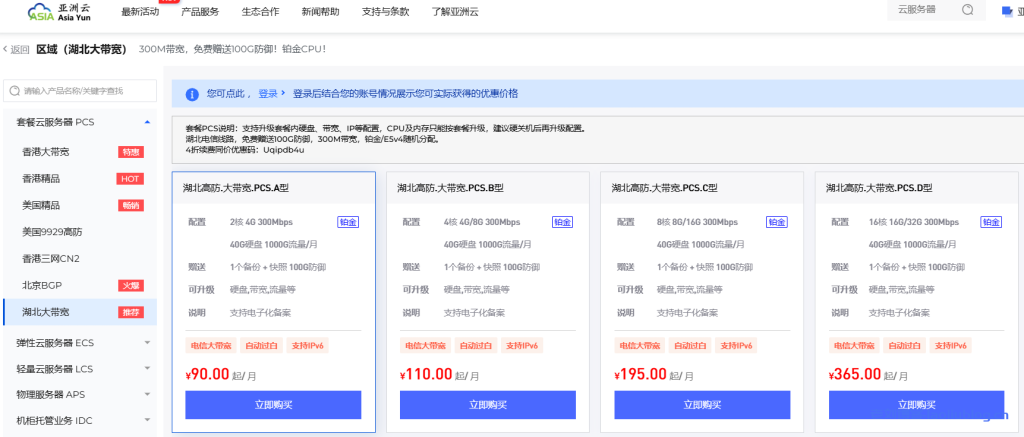Open the 新闻帮助 menu
This screenshot has height=437, width=1024.
point(321,12)
